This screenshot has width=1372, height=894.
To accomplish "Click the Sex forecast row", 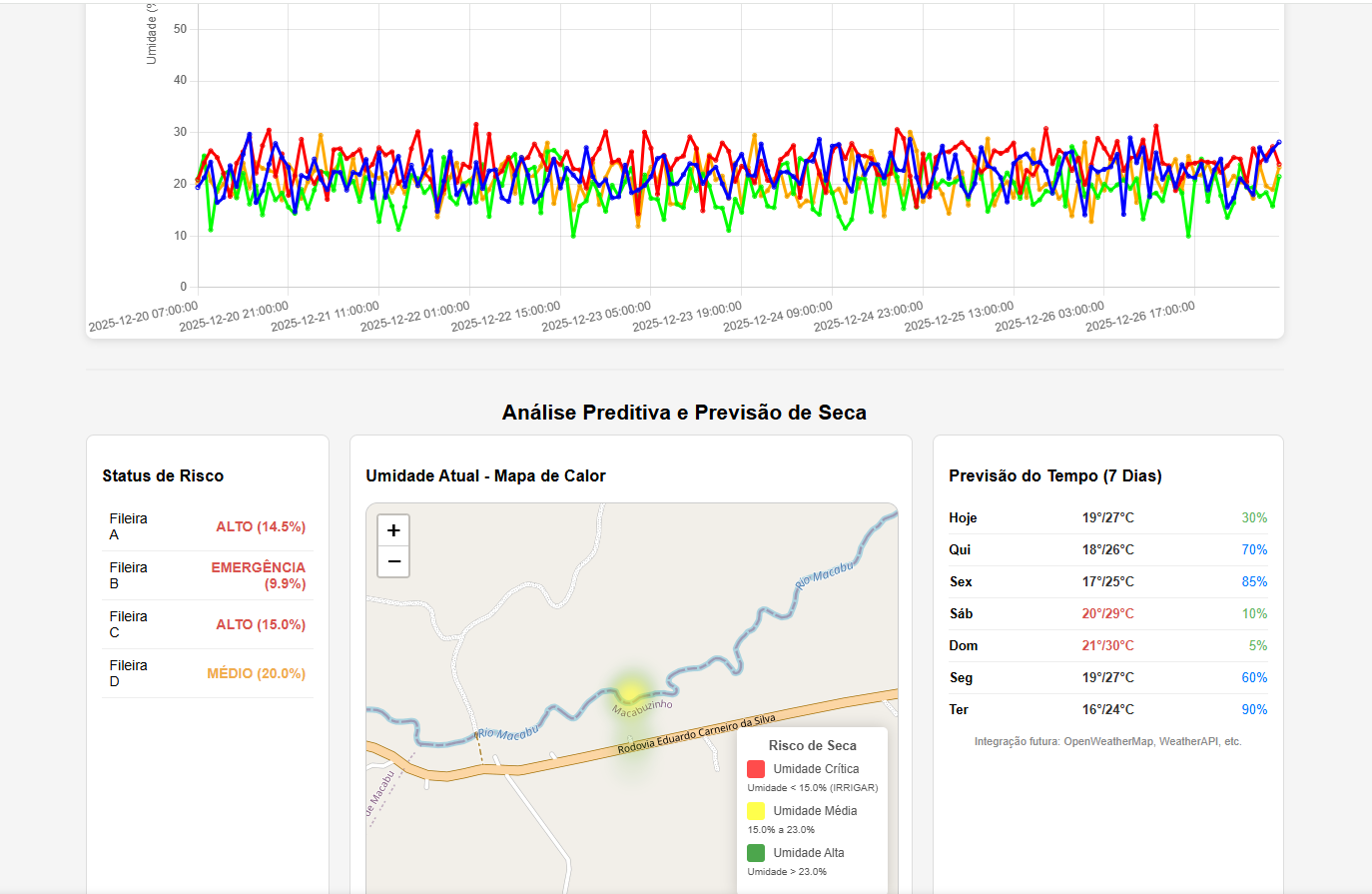I will (x=1107, y=581).
